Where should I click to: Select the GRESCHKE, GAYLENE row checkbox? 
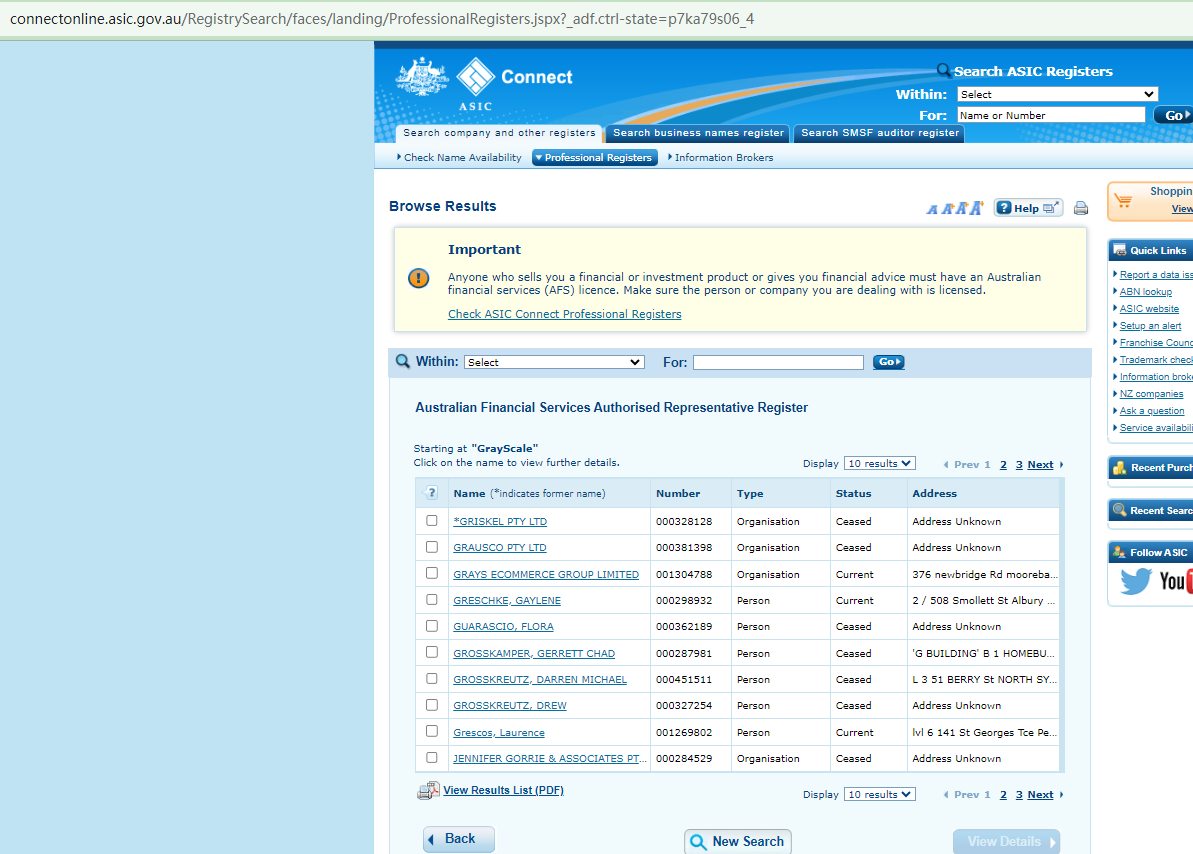(x=432, y=600)
